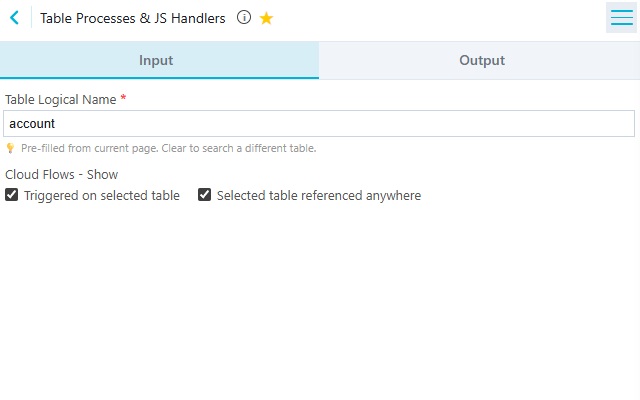Click the 'Triggered on selected table' label text

pos(102,196)
